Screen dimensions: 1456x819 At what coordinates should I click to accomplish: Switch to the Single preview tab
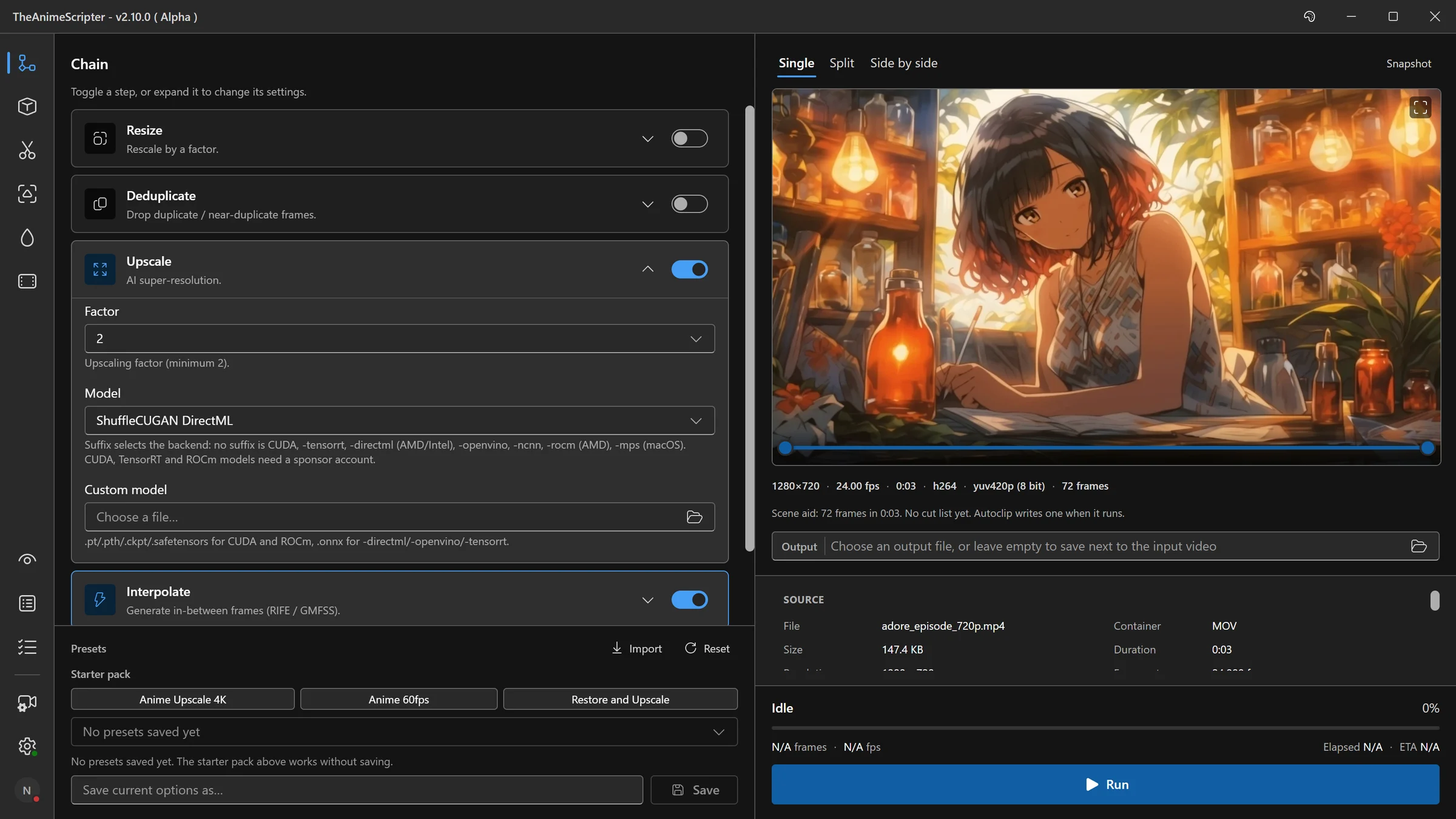(x=797, y=63)
